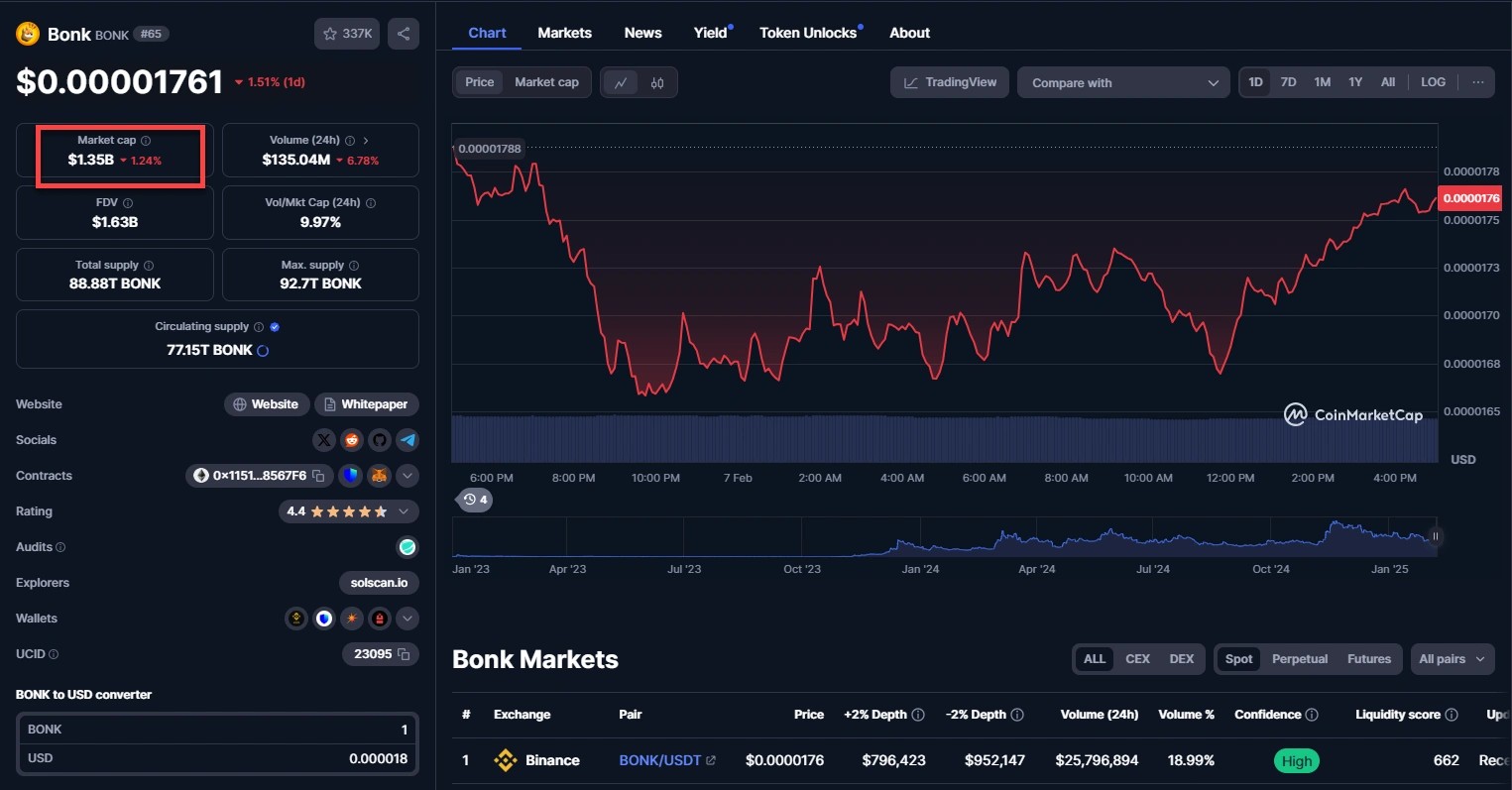Open the GitHub social link icon

pyautogui.click(x=380, y=440)
